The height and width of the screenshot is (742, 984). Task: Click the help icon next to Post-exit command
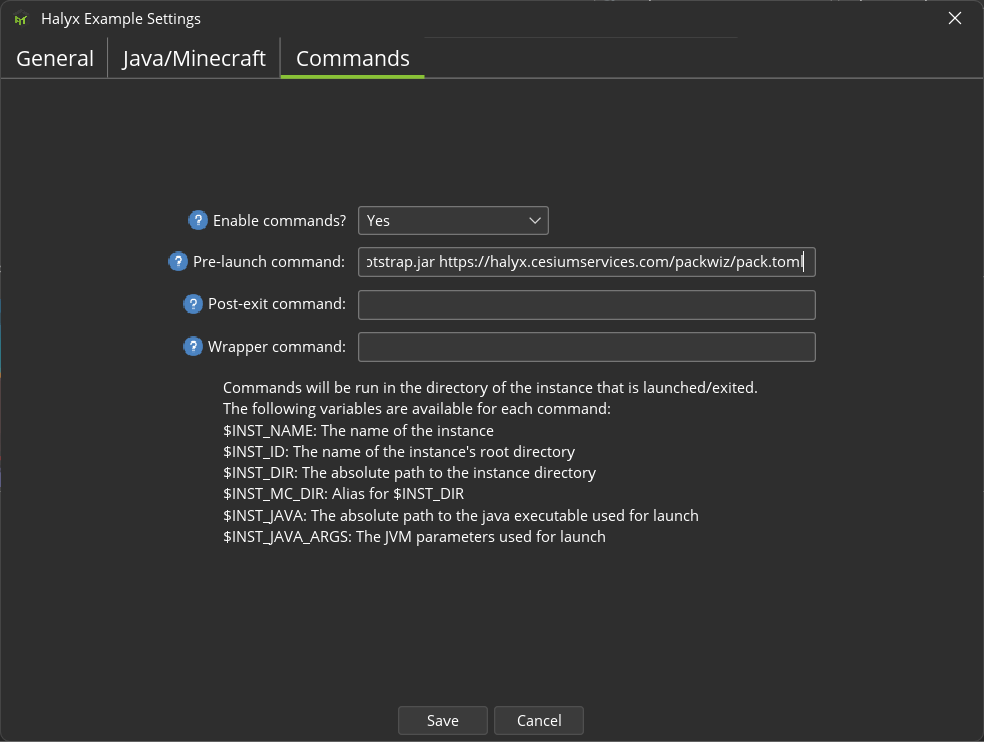pyautogui.click(x=193, y=304)
